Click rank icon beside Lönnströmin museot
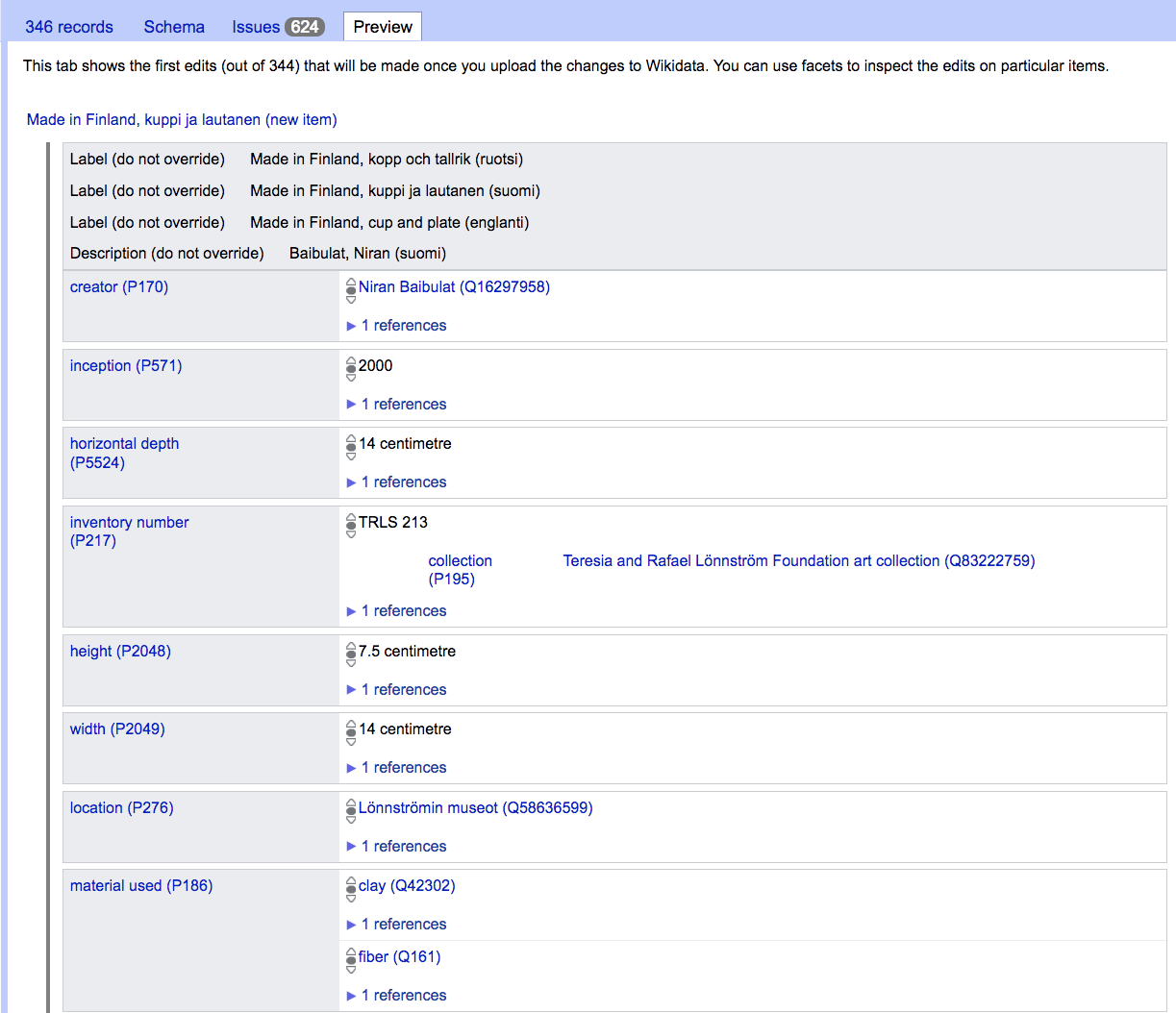Image resolution: width=1176 pixels, height=1013 pixels. click(351, 812)
